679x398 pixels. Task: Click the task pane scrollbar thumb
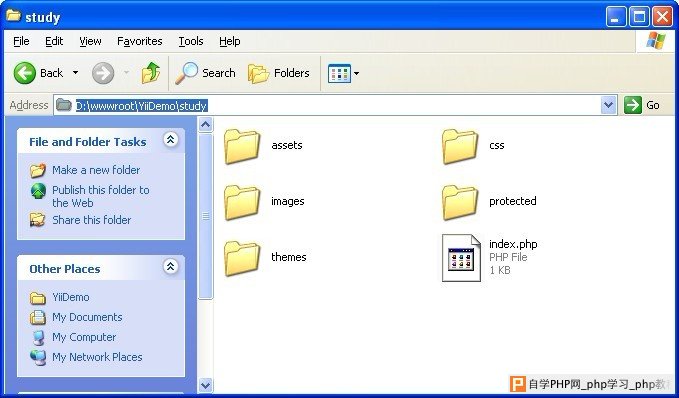click(206, 216)
